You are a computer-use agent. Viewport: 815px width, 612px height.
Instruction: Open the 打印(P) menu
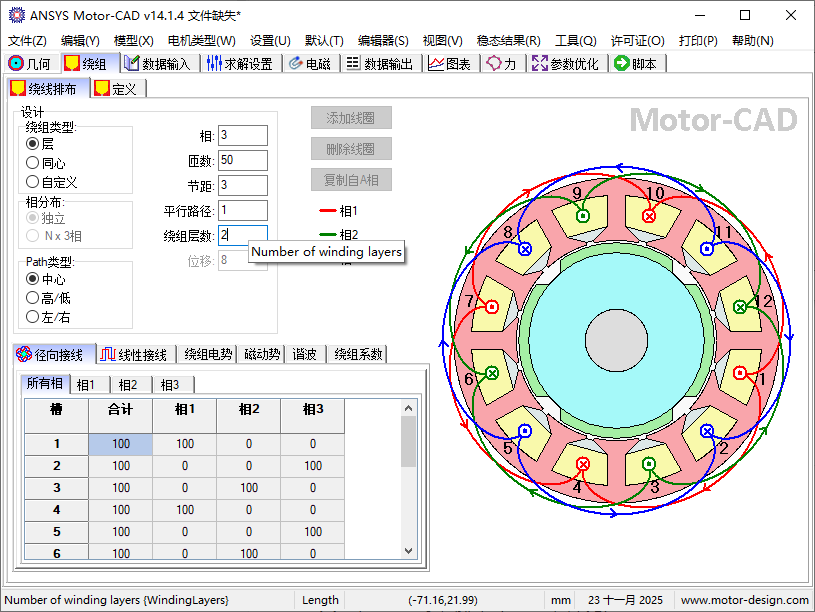tap(698, 41)
